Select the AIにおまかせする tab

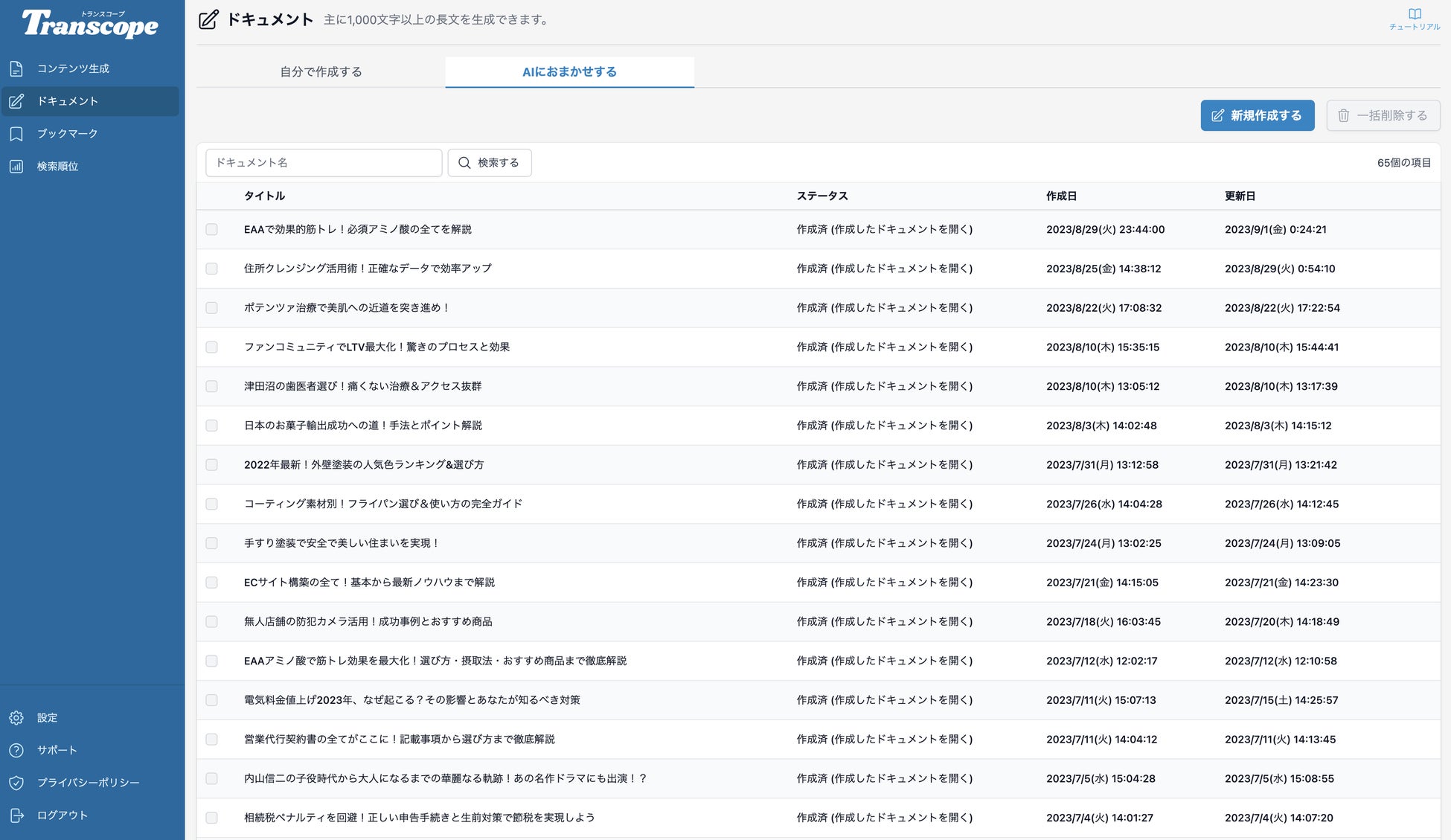tap(569, 72)
